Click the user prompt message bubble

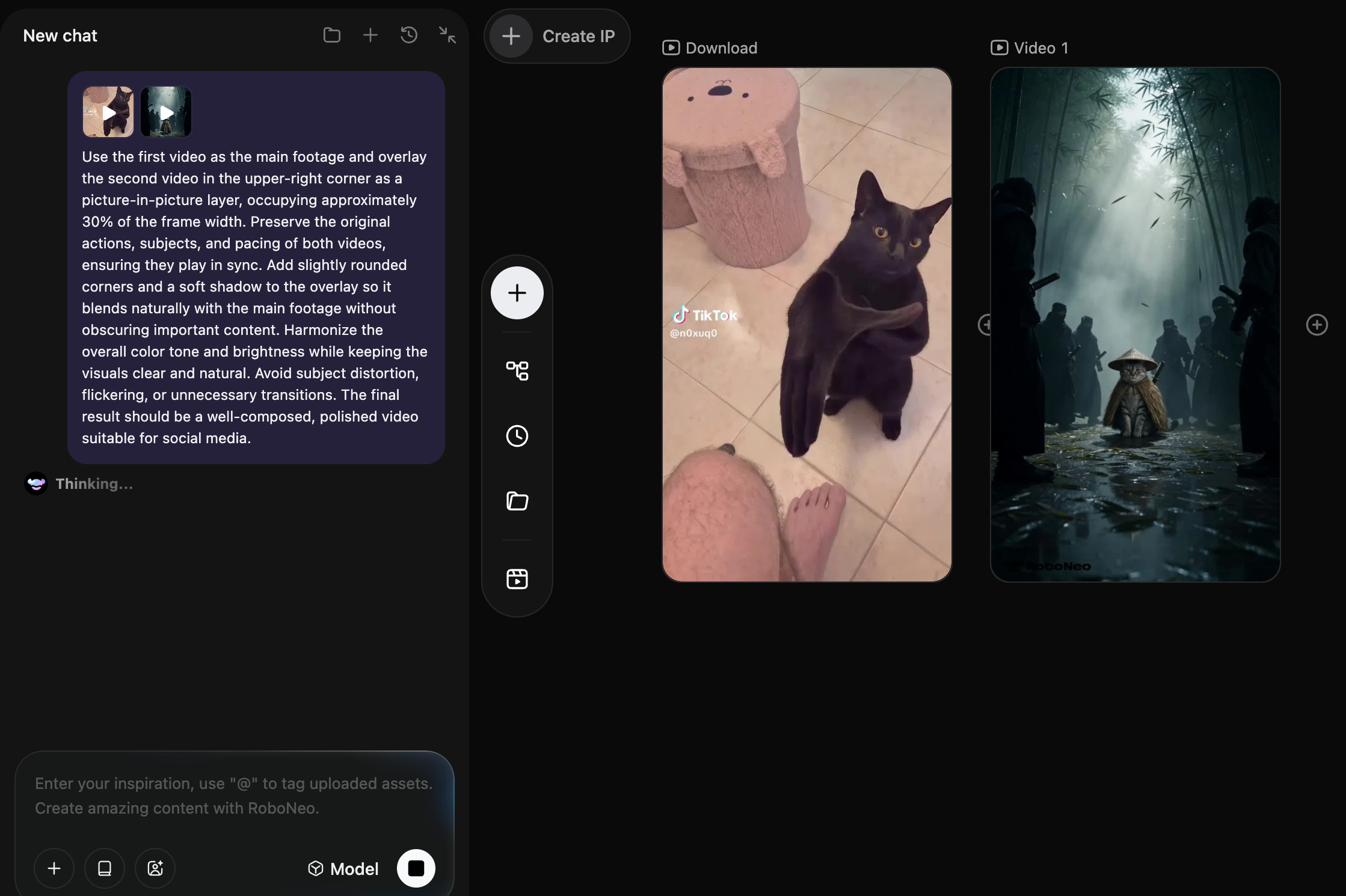pos(256,268)
